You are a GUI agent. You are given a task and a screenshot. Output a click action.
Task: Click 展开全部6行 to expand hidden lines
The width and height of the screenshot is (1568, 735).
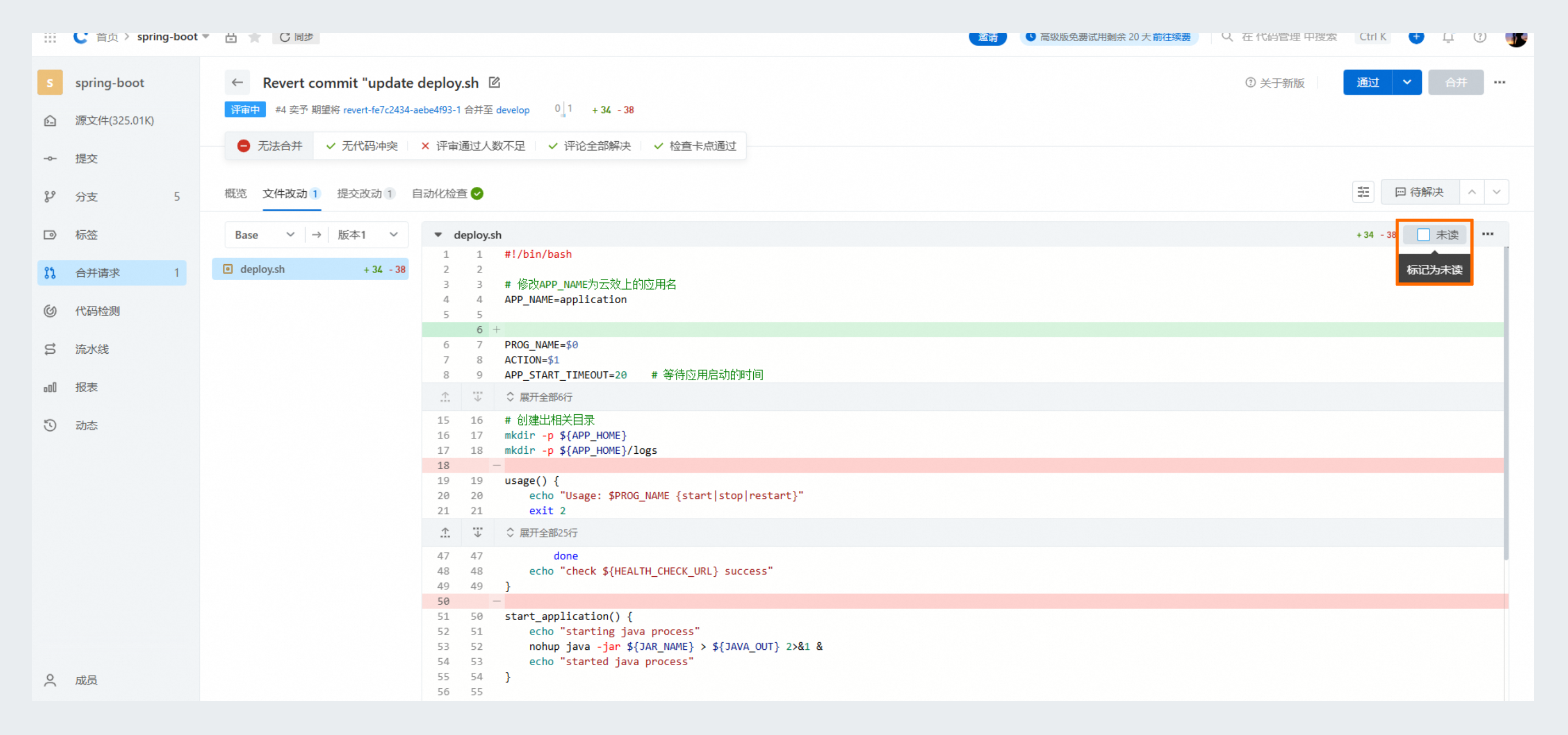pos(539,397)
